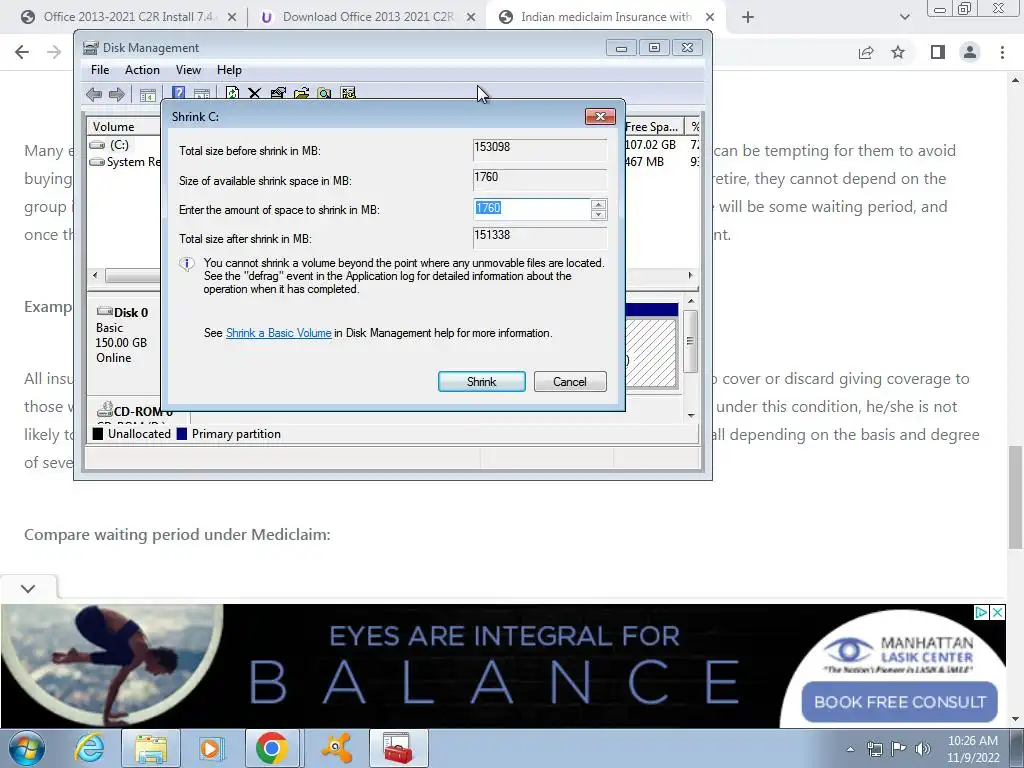Click the Back arrow in Disk Management toolbar
Image resolution: width=1024 pixels, height=768 pixels.
point(94,94)
